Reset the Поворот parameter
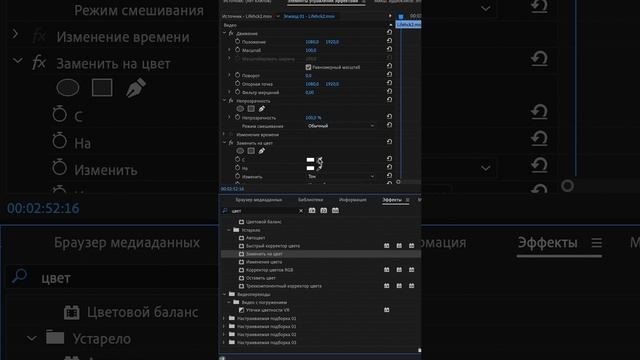Image resolution: width=640 pixels, height=360 pixels. 389,75
